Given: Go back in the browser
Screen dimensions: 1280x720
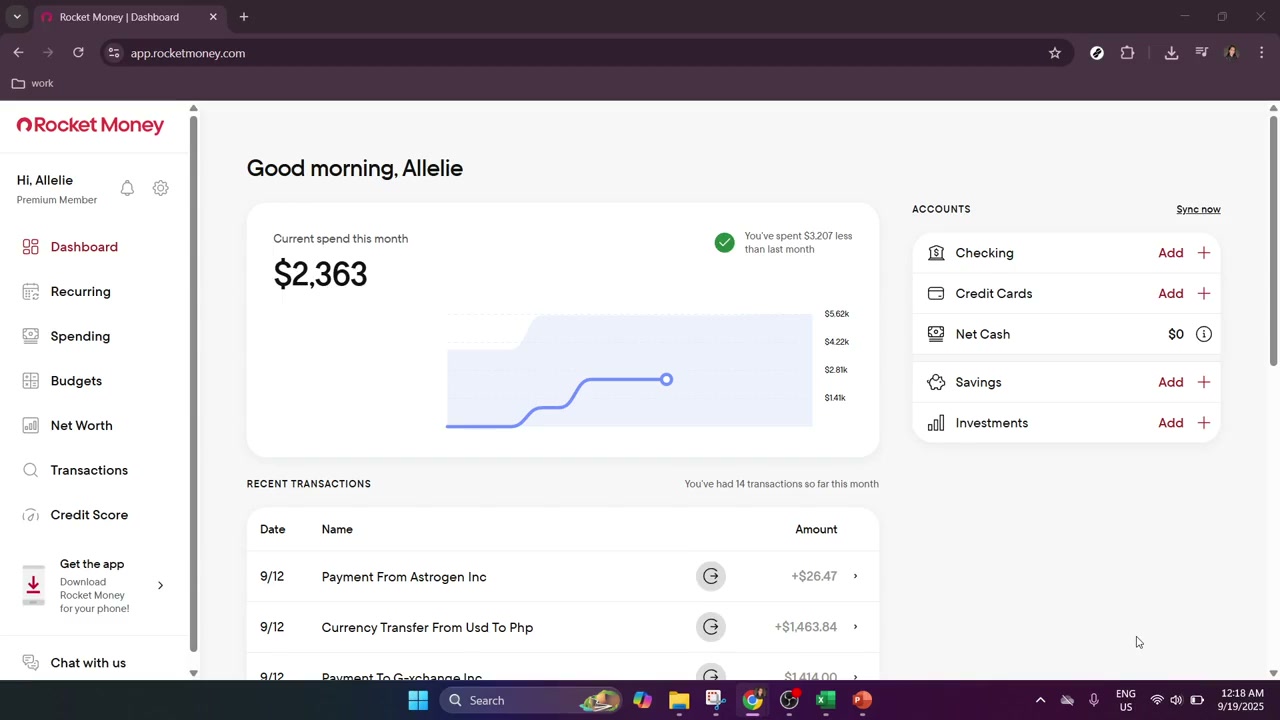Looking at the screenshot, I should tap(18, 53).
